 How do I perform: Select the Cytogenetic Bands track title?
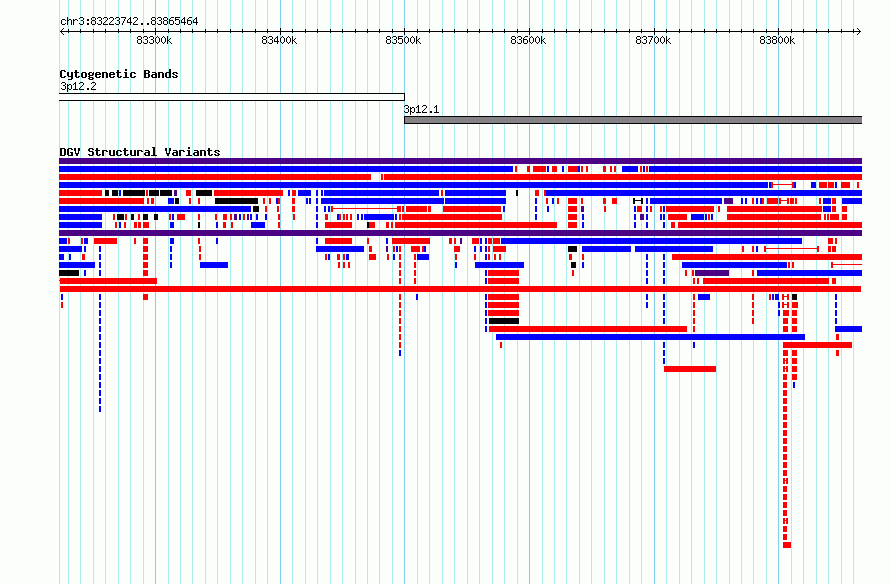(119, 74)
